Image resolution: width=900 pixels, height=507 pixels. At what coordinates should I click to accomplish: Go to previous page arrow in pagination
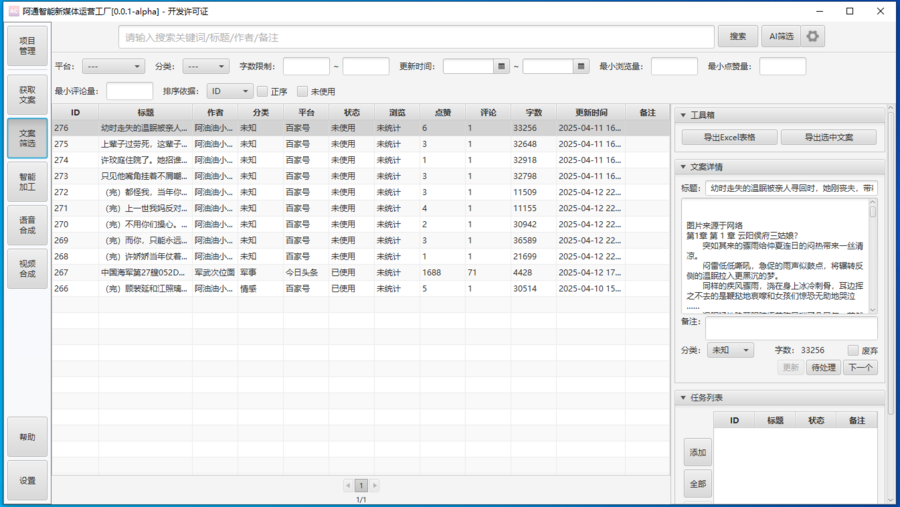click(348, 486)
